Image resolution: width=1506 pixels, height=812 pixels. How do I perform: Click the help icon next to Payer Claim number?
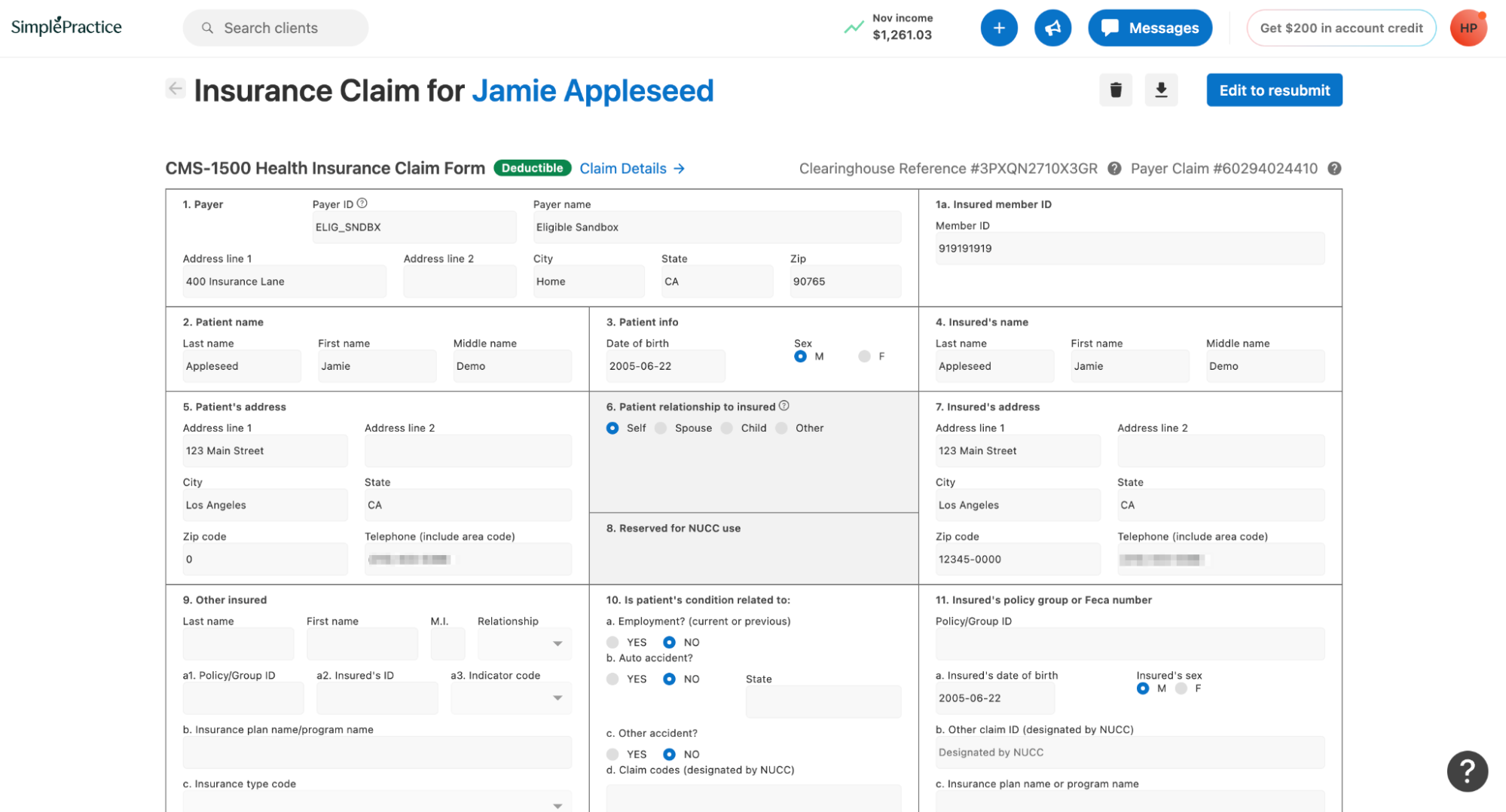pyautogui.click(x=1334, y=169)
